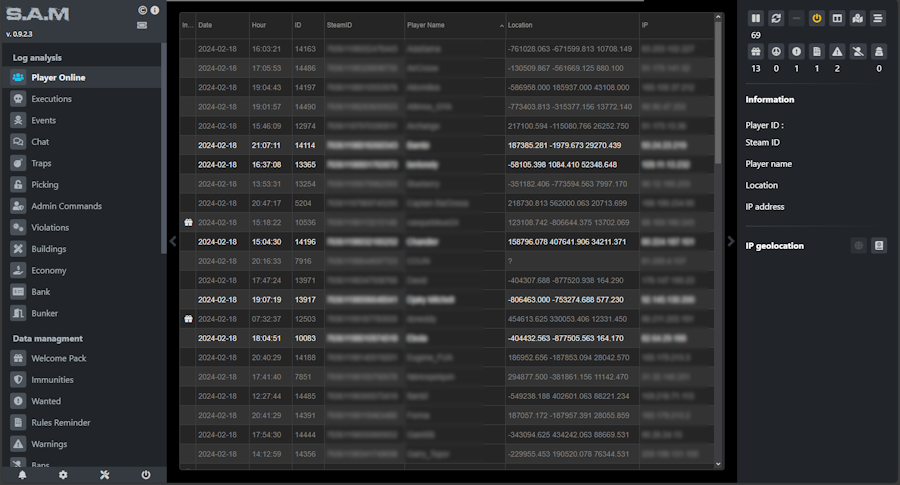Image resolution: width=900 pixels, height=485 pixels.
Task: Click the pause icon in top-right toolbar
Action: [756, 18]
